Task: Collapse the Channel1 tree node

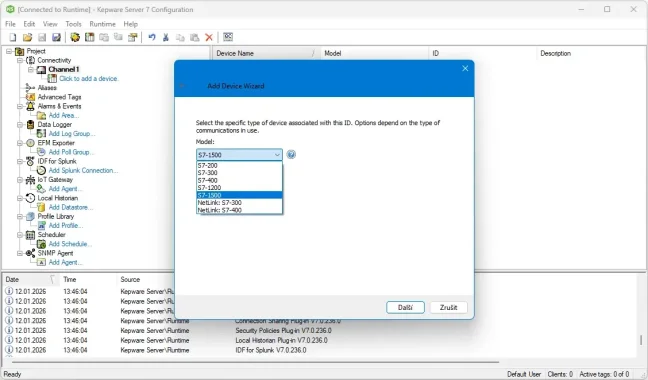Action: (31, 69)
